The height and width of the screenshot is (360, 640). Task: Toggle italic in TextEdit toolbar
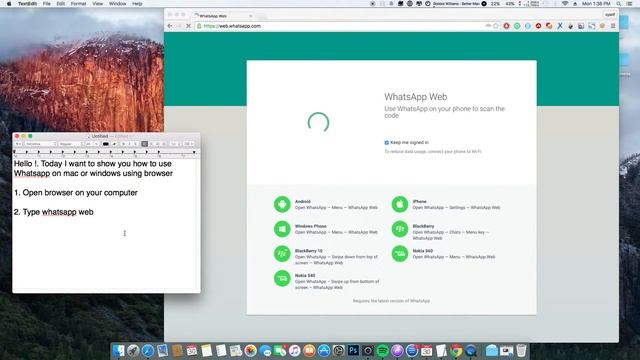[129, 144]
